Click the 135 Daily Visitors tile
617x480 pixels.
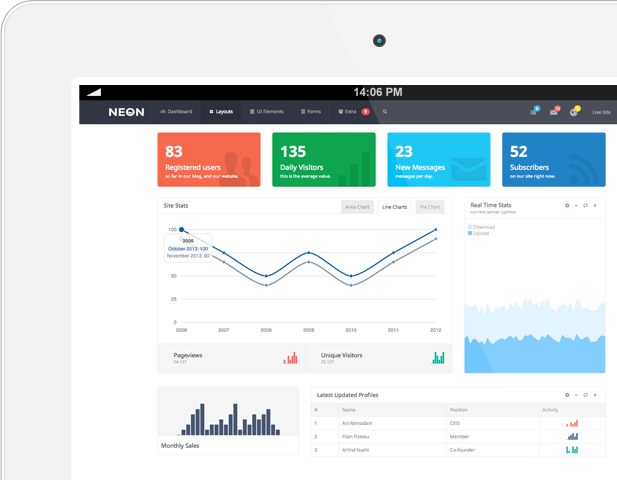pyautogui.click(x=324, y=159)
